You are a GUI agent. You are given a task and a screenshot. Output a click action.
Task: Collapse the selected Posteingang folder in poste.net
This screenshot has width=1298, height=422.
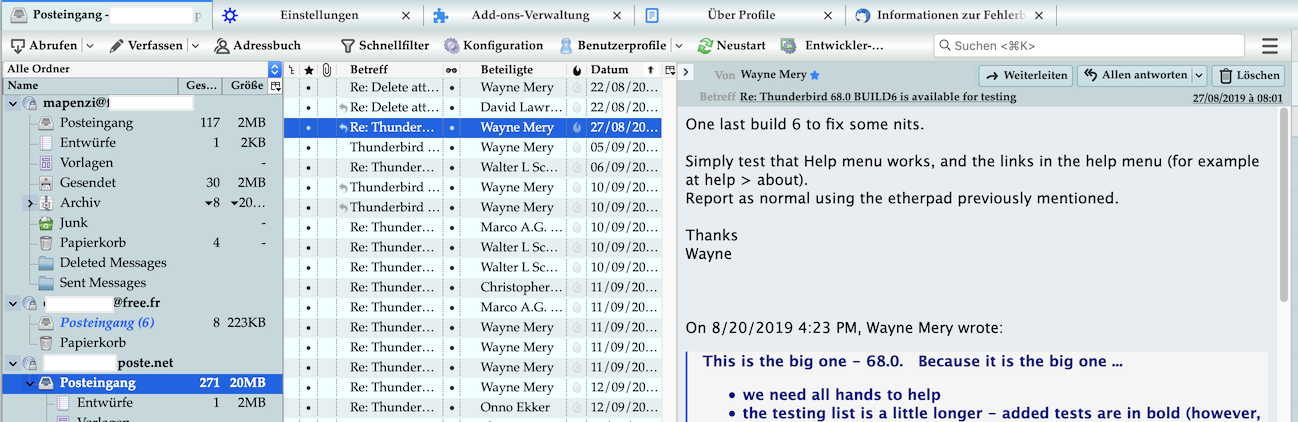30,383
